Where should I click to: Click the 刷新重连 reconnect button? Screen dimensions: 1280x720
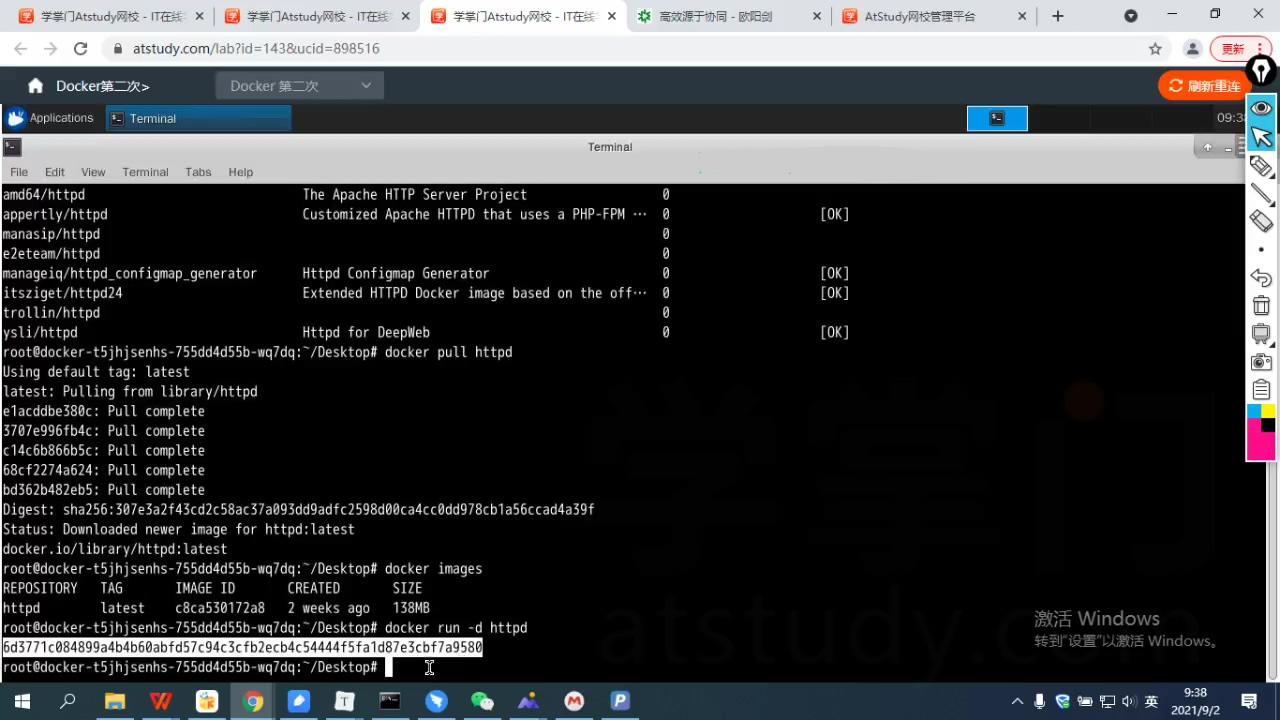tap(1204, 86)
